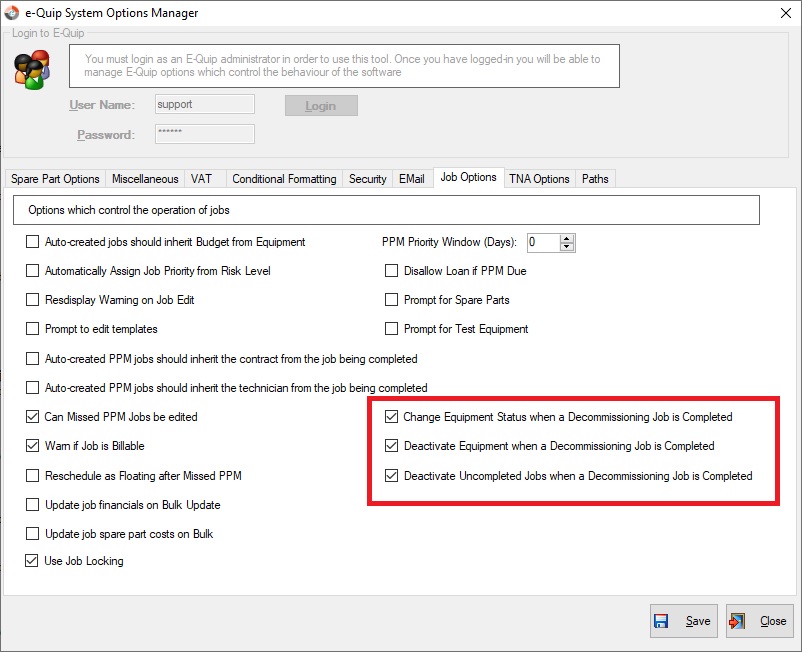This screenshot has width=802, height=652.
Task: Check Prompt for Spare Parts
Action: (391, 300)
